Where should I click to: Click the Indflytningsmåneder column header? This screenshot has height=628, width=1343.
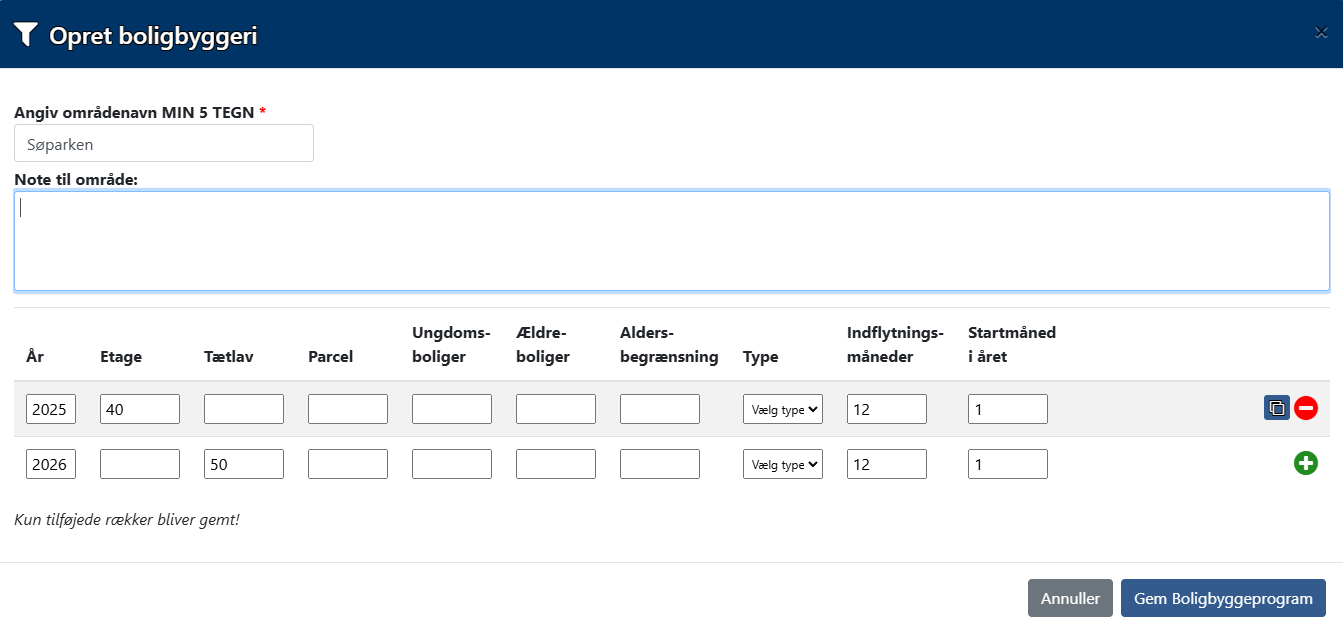tap(895, 344)
